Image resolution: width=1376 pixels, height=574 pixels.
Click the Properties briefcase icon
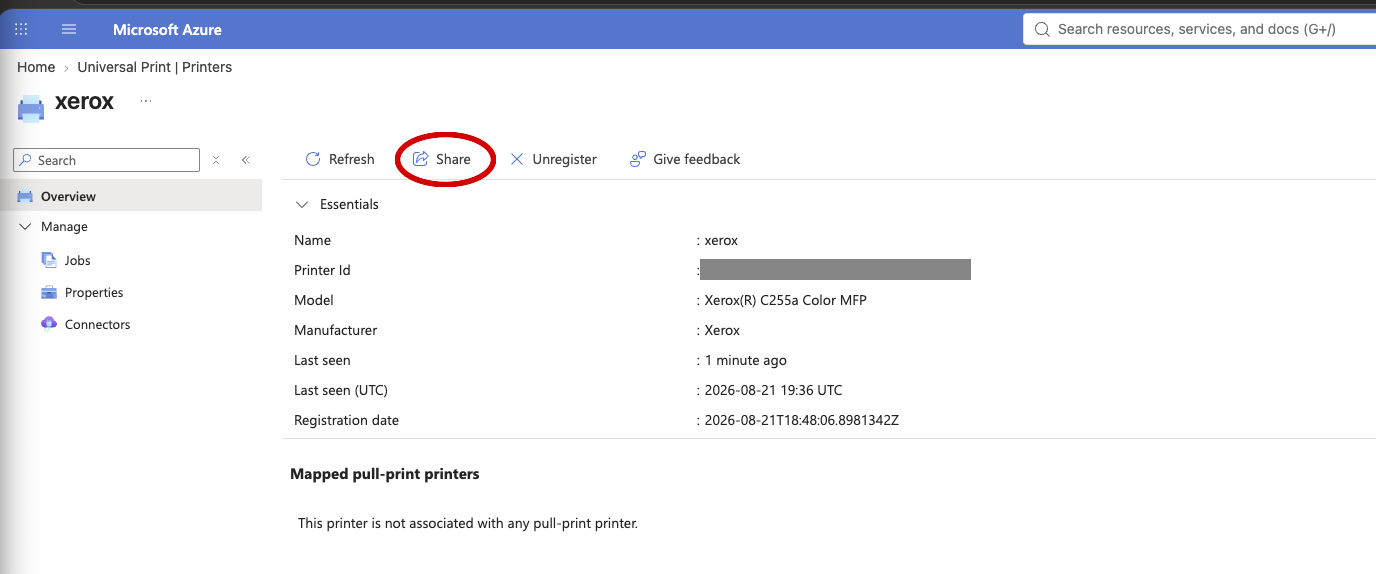[x=49, y=292]
